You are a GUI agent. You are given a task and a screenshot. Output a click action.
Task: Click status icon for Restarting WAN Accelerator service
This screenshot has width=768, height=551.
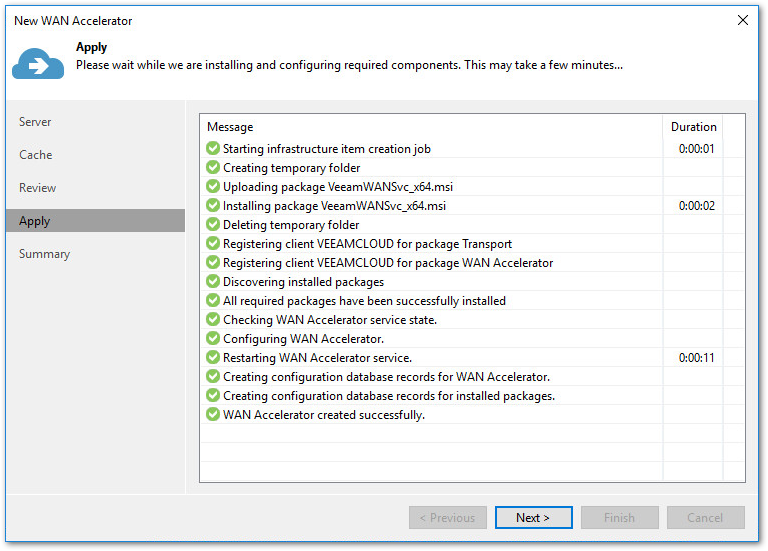[213, 358]
